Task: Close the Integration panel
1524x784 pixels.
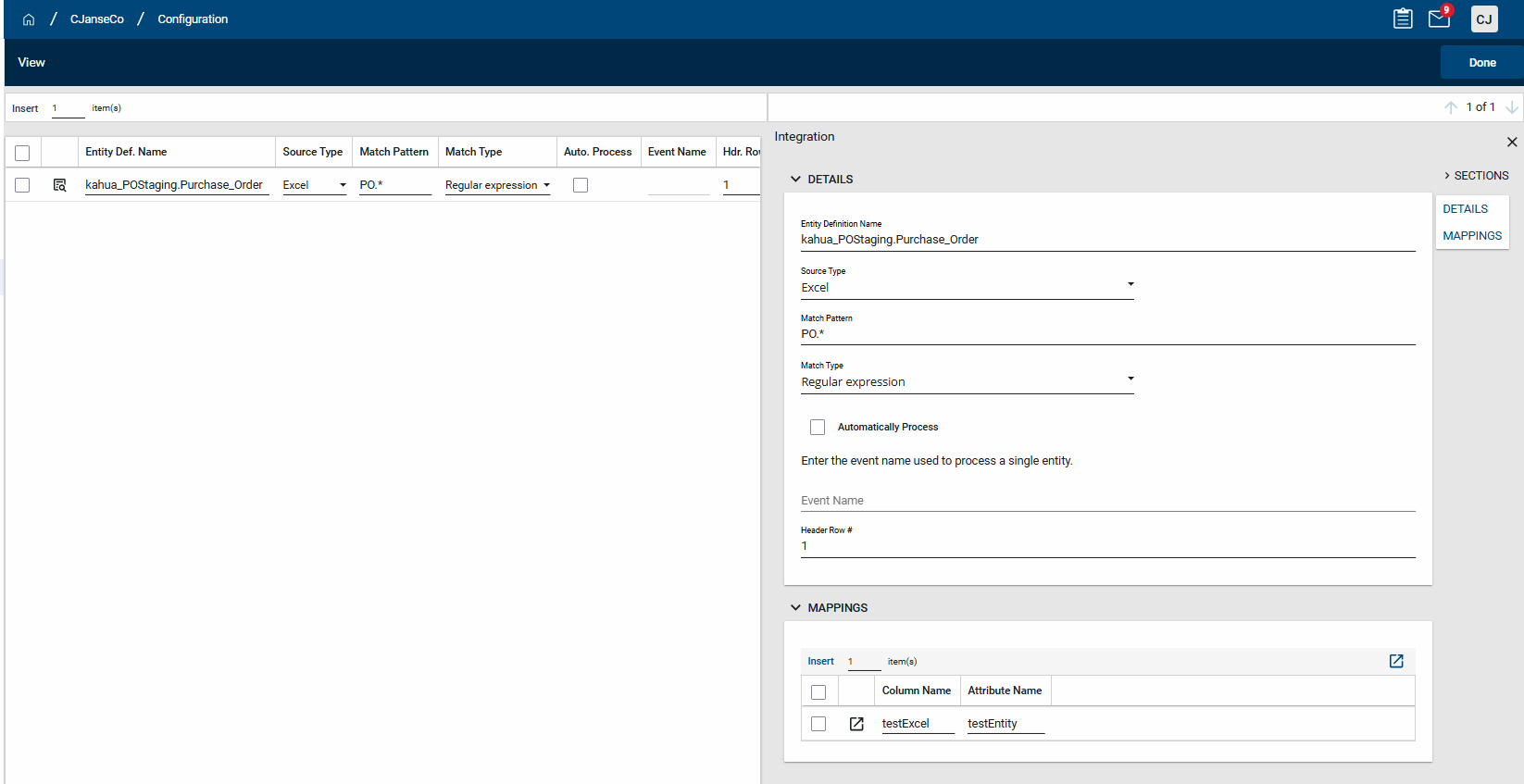Action: point(1512,142)
